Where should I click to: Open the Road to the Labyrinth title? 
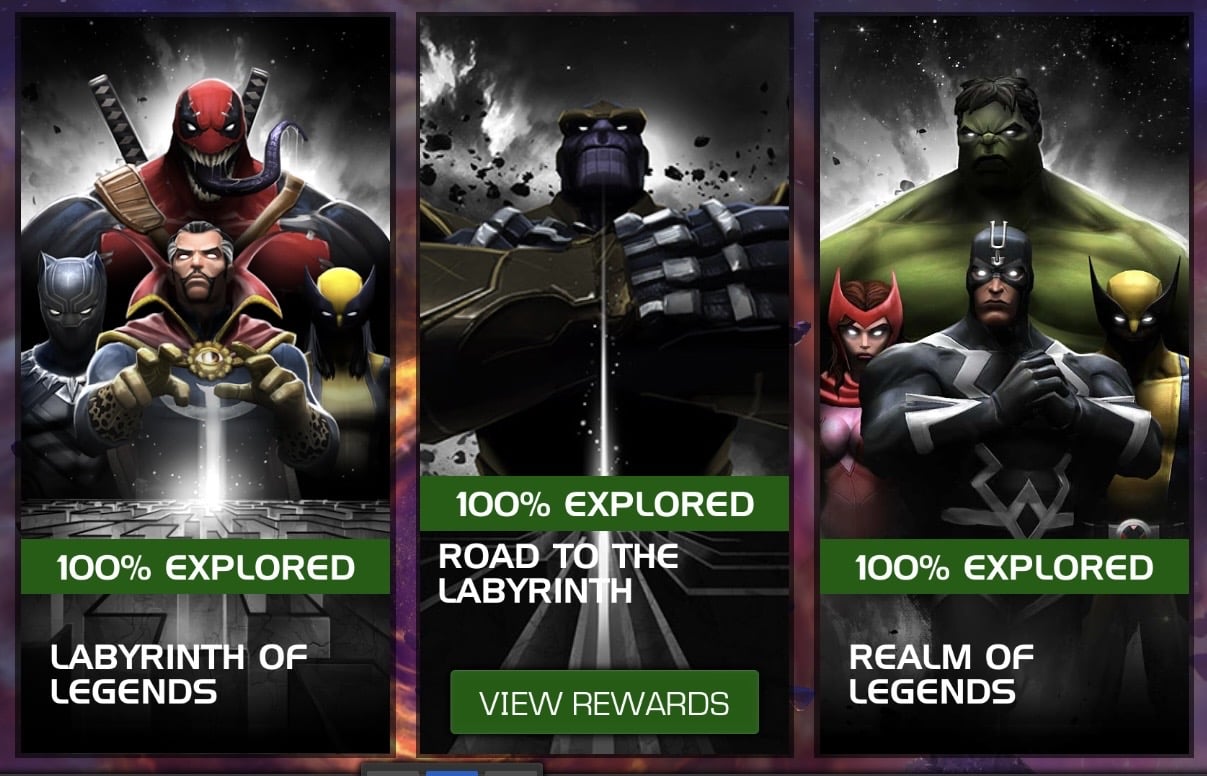point(559,573)
